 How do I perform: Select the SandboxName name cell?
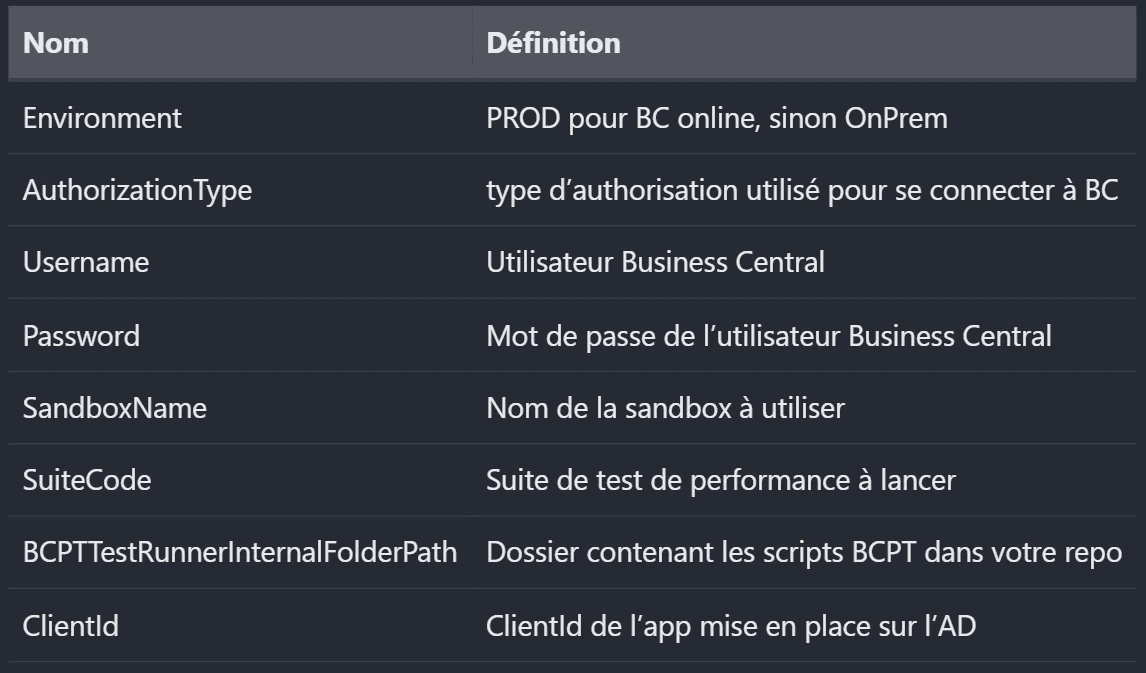(115, 408)
